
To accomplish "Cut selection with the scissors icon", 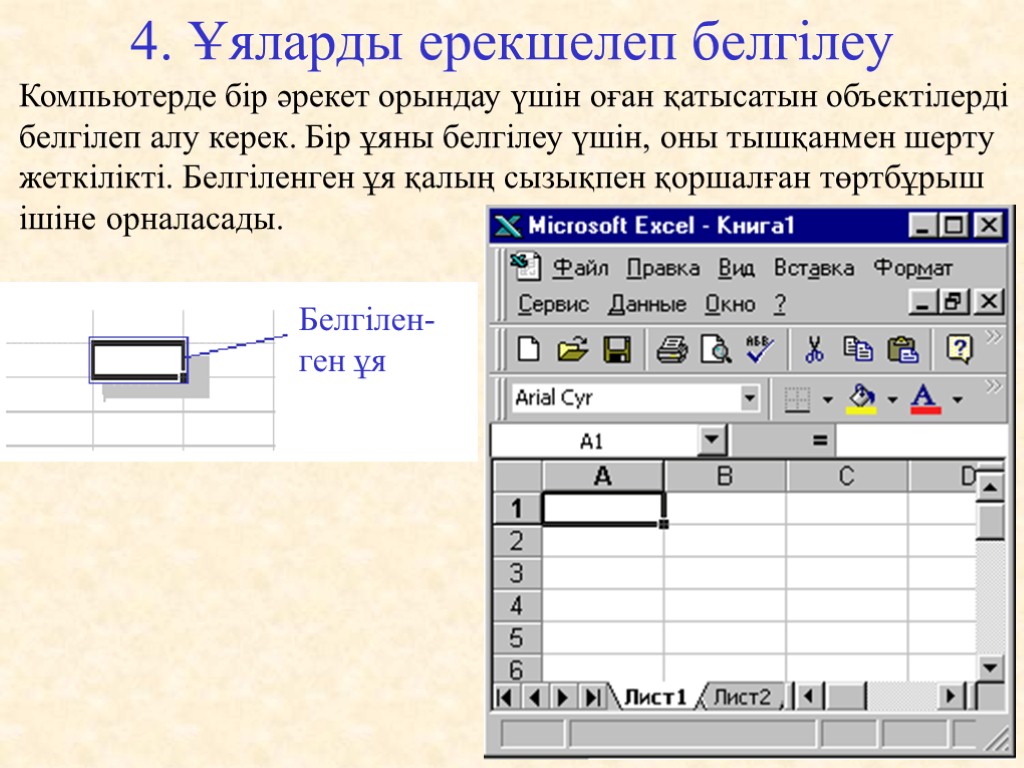I will click(x=814, y=349).
